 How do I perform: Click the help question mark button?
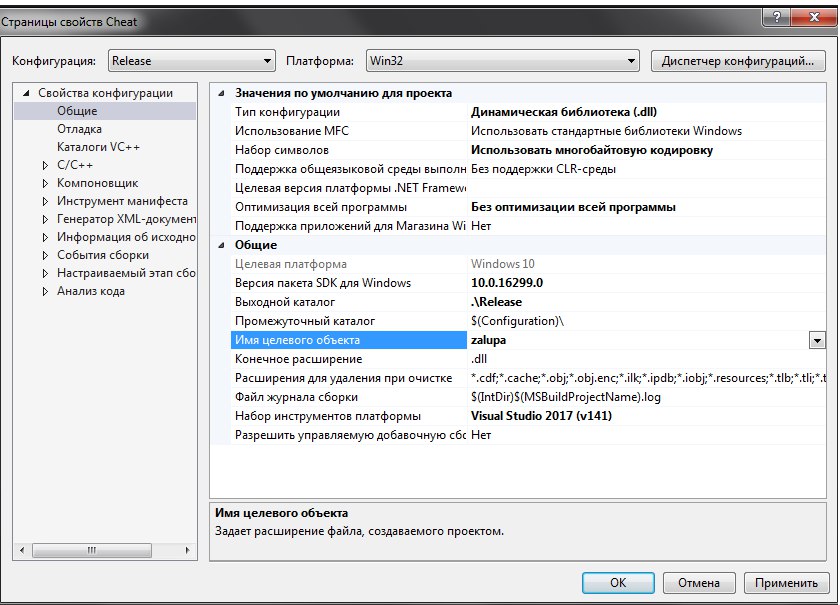click(777, 17)
